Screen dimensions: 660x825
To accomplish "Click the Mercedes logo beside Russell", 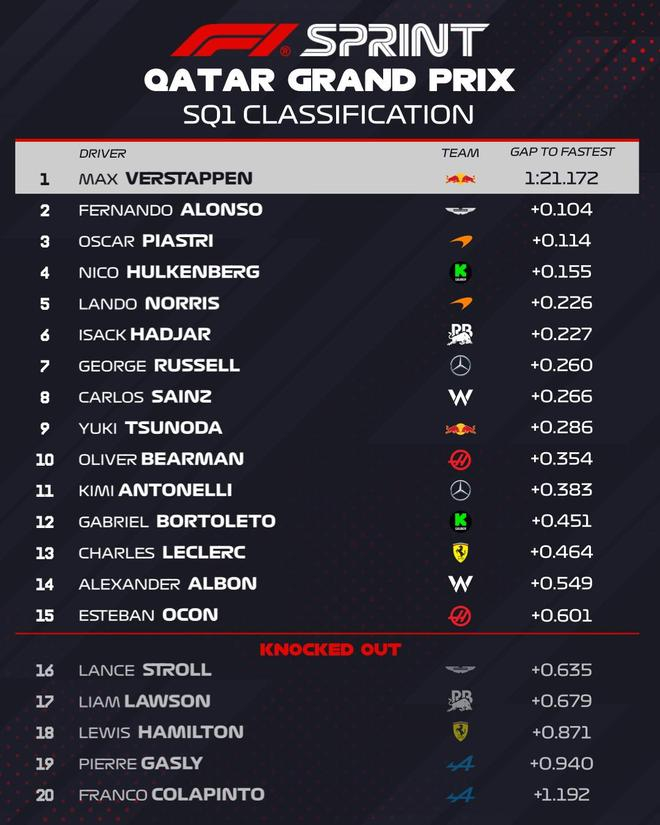I will pyautogui.click(x=460, y=366).
